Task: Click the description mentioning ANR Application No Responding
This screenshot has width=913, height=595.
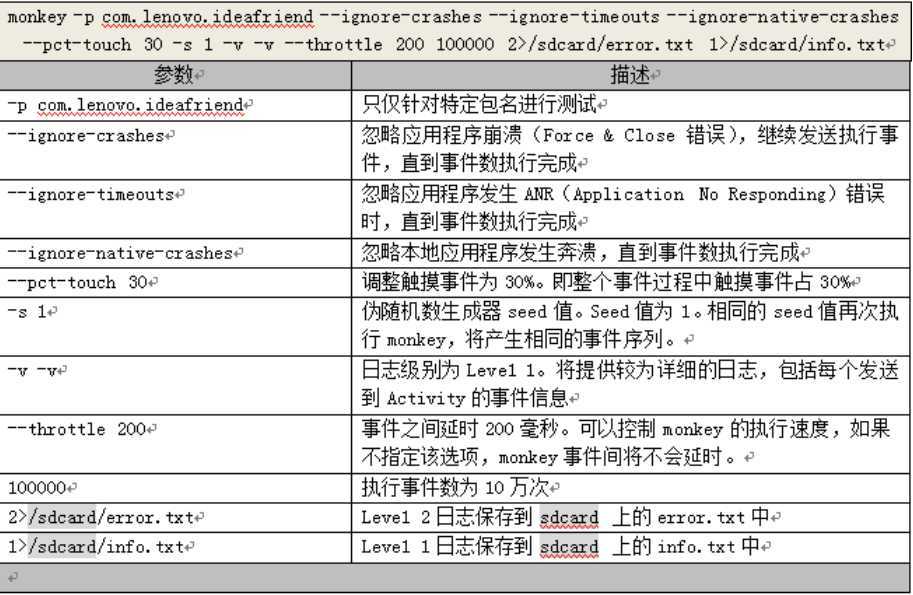Action: (631, 209)
